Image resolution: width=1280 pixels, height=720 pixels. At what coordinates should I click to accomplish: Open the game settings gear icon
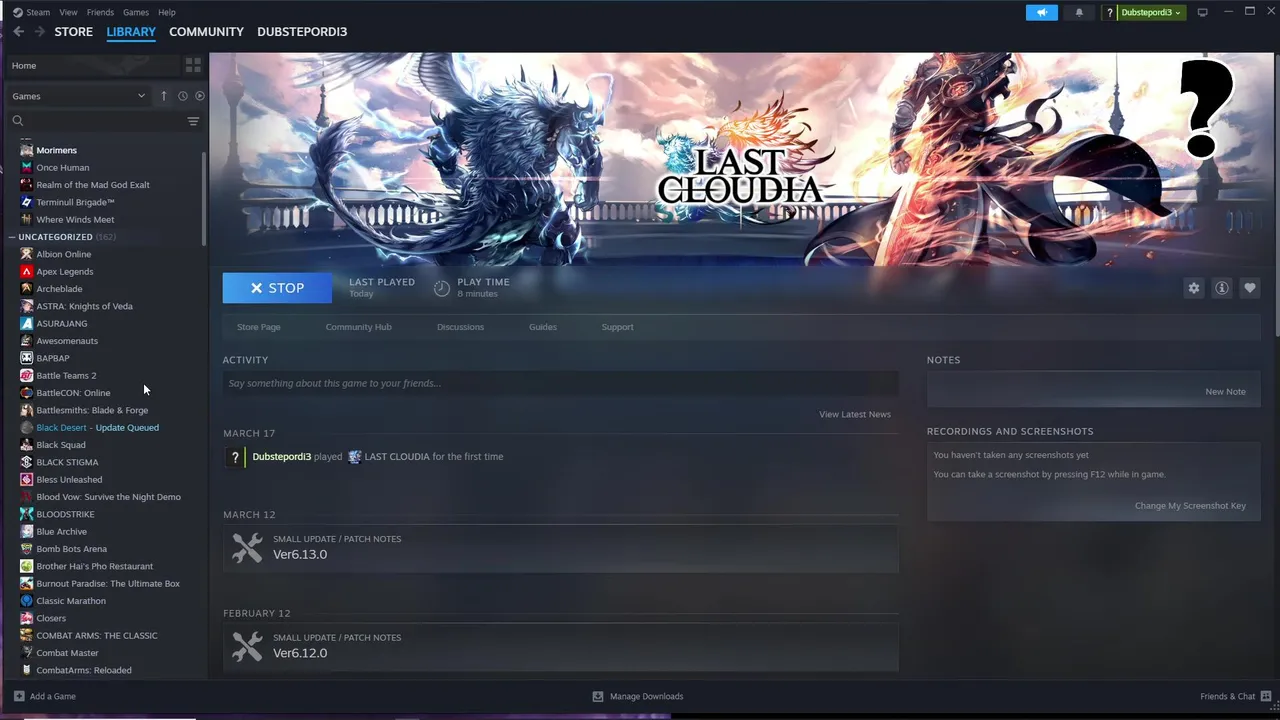coord(1193,288)
